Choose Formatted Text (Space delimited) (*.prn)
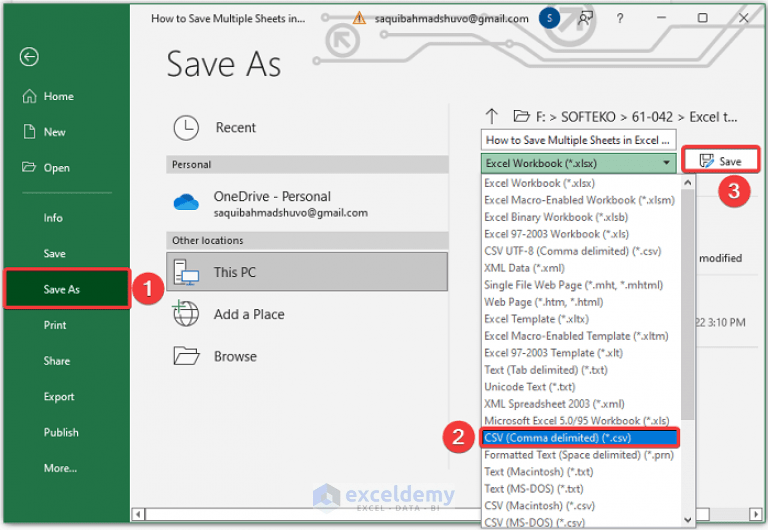Screen dimensions: 768x530 581,455
